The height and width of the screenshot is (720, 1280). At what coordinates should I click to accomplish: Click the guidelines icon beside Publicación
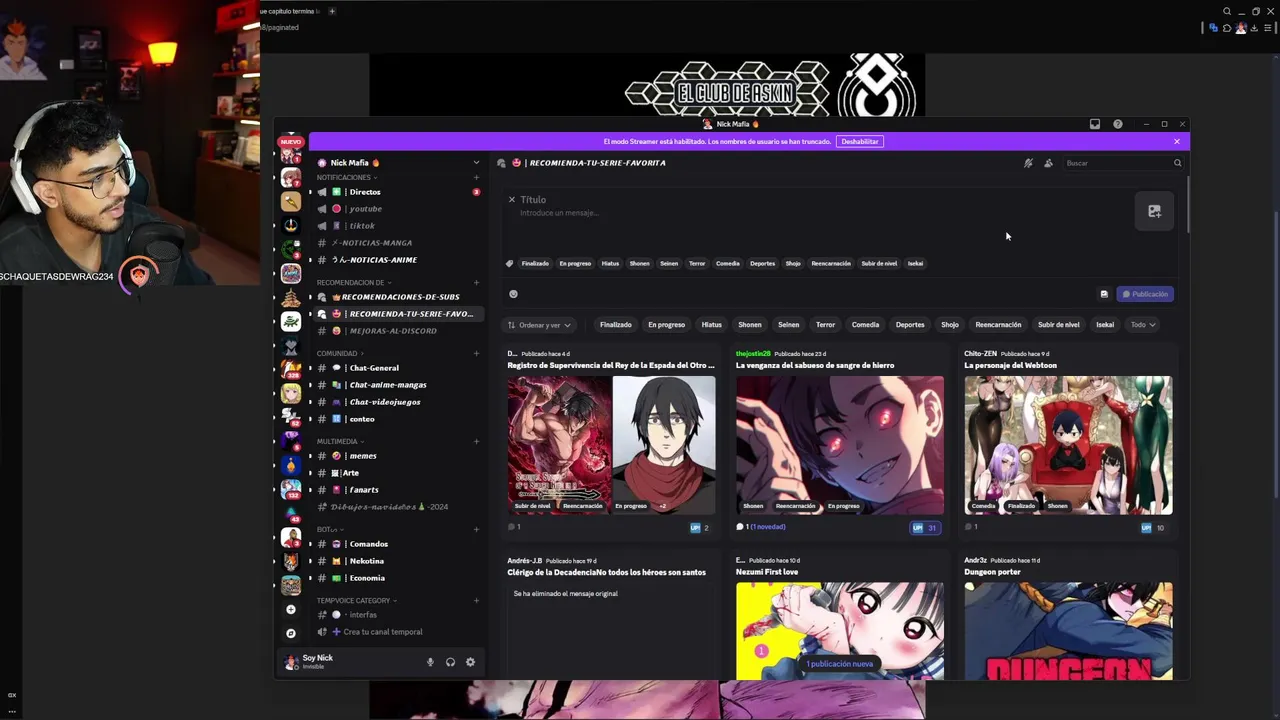1104,294
